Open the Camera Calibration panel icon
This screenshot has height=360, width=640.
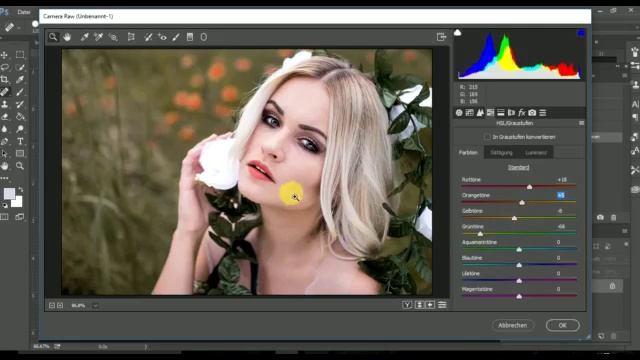(532, 113)
